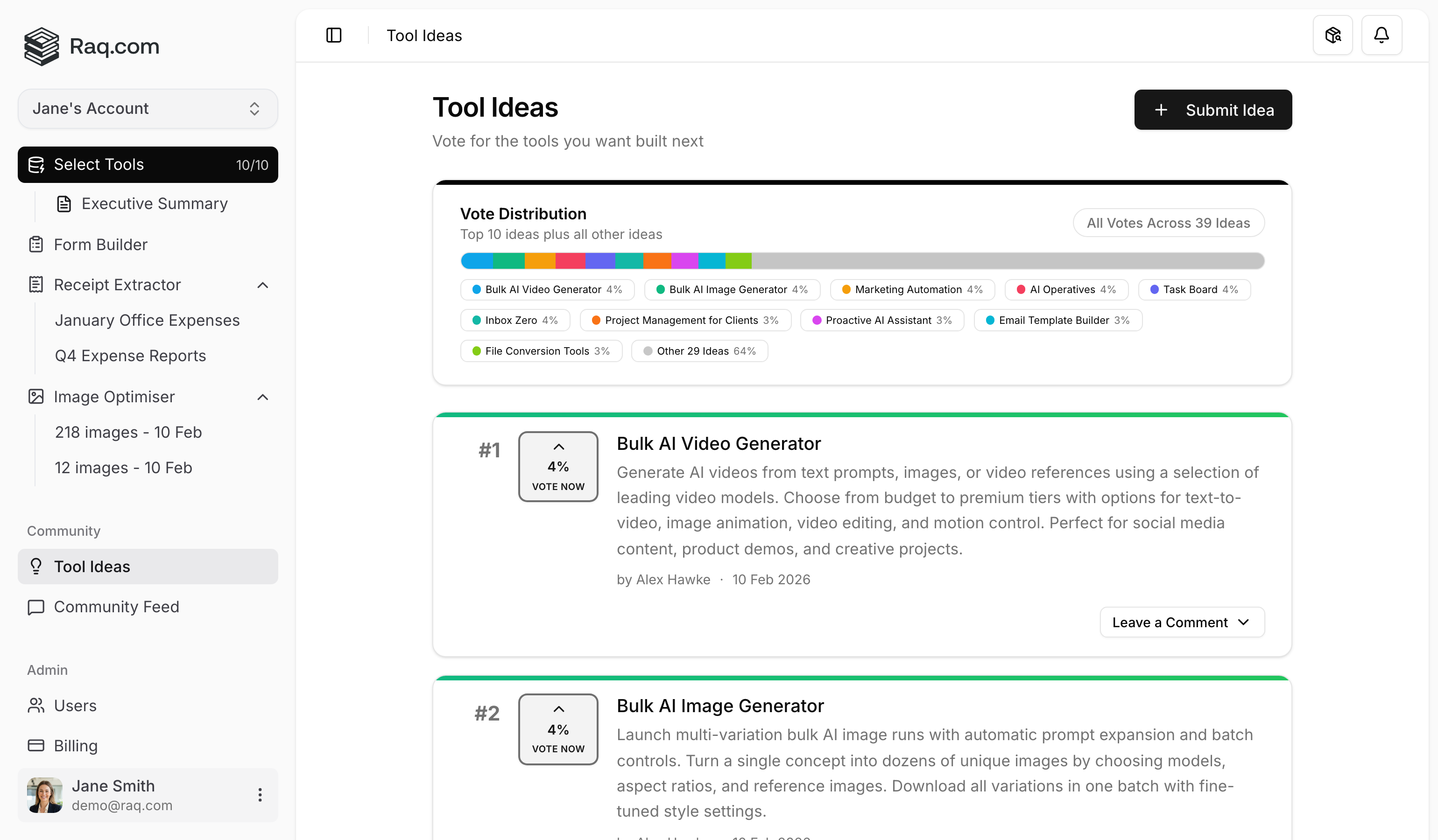Viewport: 1438px width, 840px height.
Task: Open the Q4 Expense Reports item
Action: pyautogui.click(x=130, y=355)
